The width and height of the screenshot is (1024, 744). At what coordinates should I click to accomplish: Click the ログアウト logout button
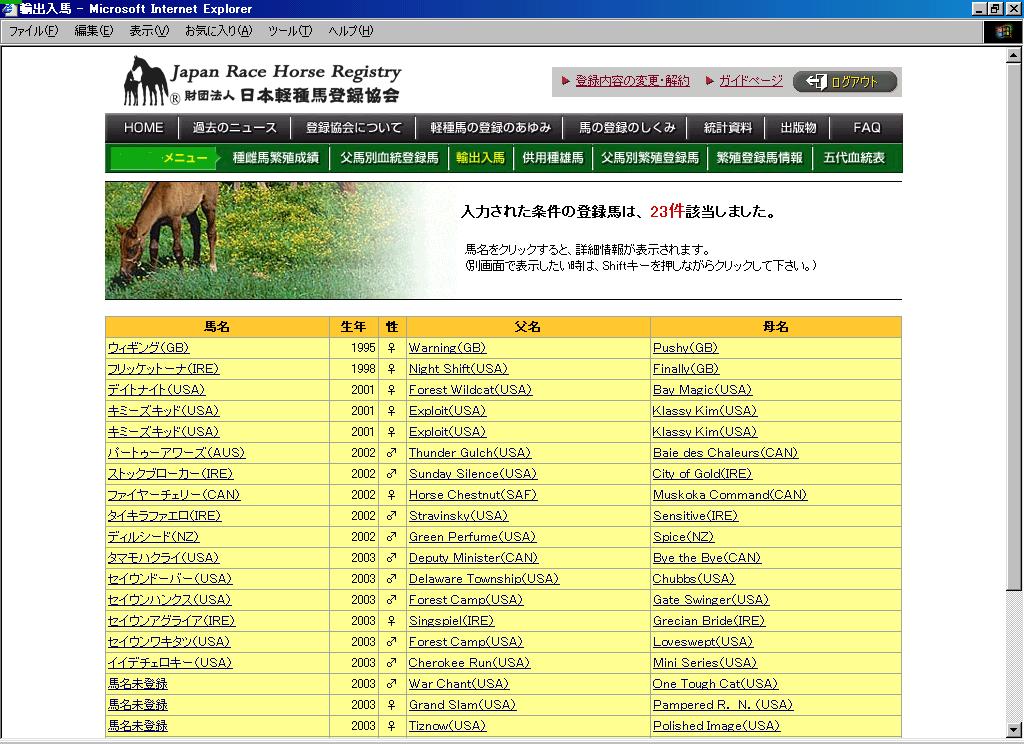[845, 82]
